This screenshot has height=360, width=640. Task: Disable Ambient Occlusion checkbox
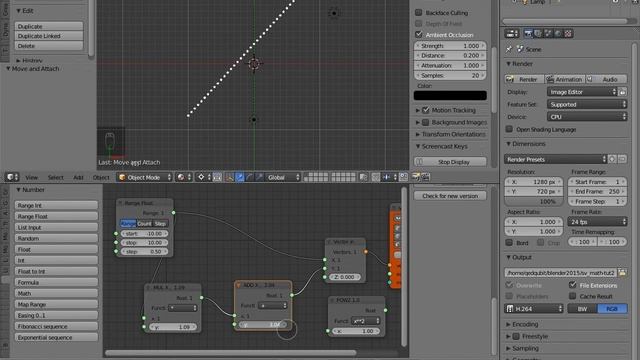click(x=418, y=34)
